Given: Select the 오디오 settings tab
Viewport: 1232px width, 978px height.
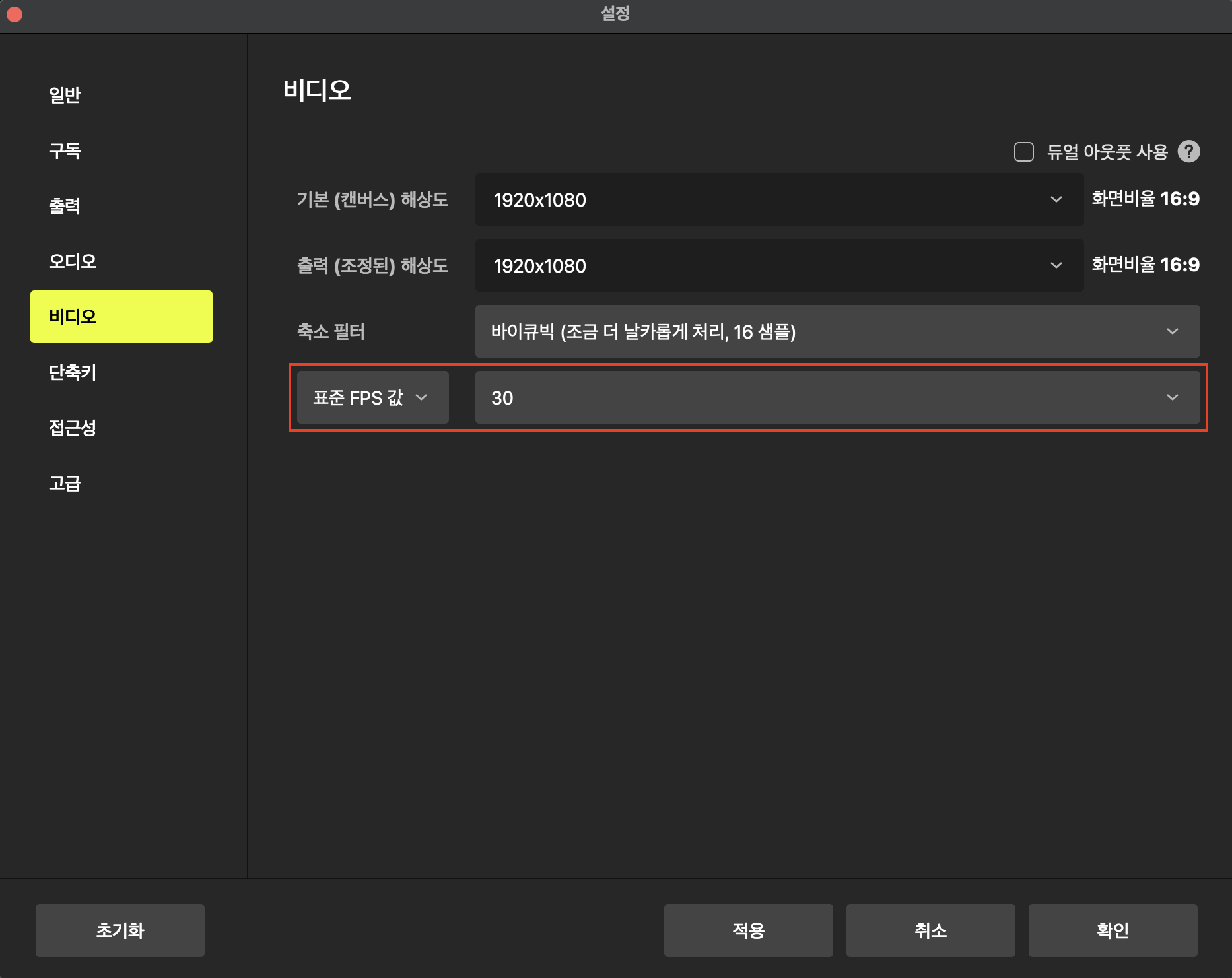Looking at the screenshot, I should pos(73,261).
